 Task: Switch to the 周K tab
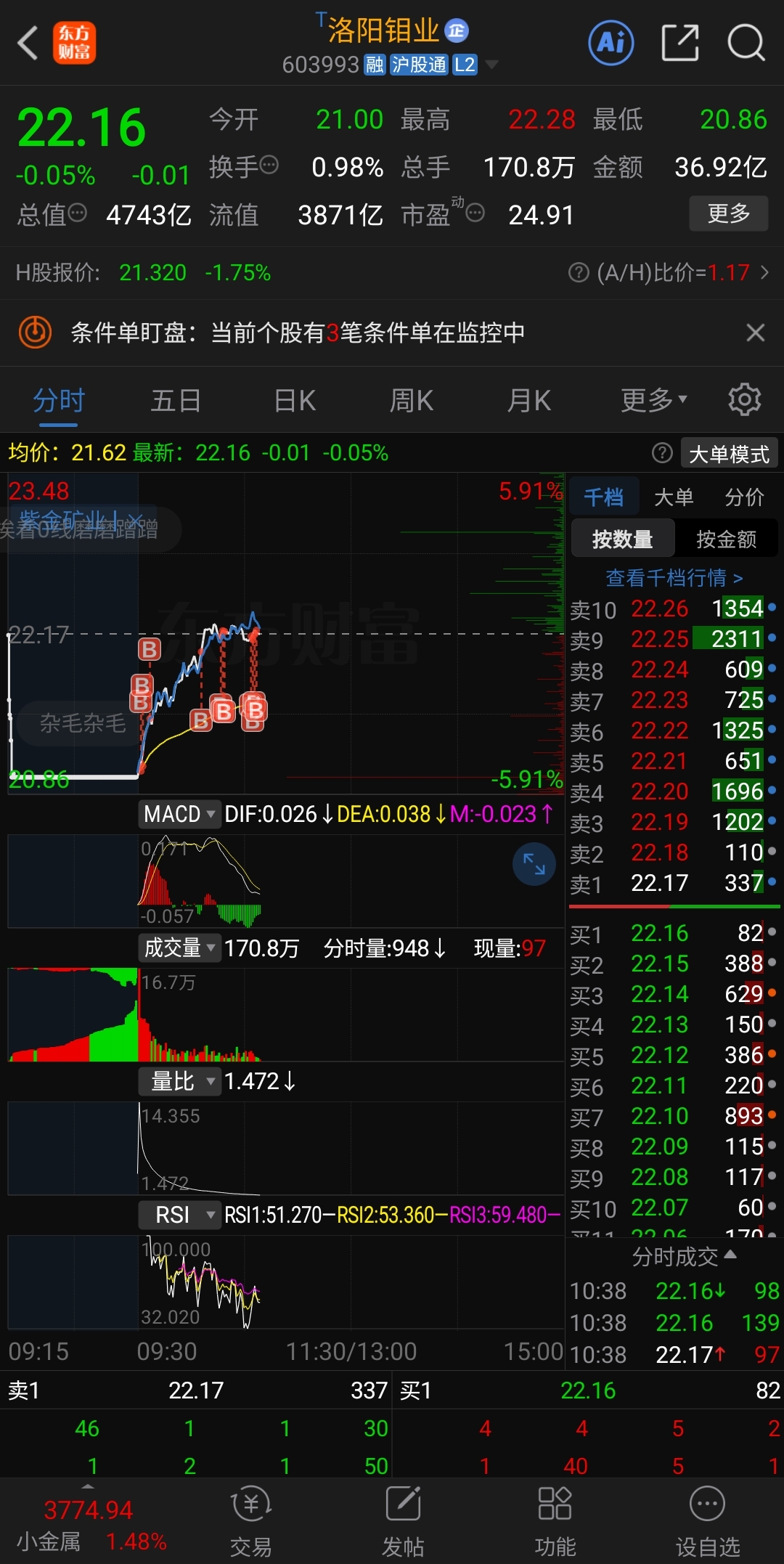coord(412,401)
